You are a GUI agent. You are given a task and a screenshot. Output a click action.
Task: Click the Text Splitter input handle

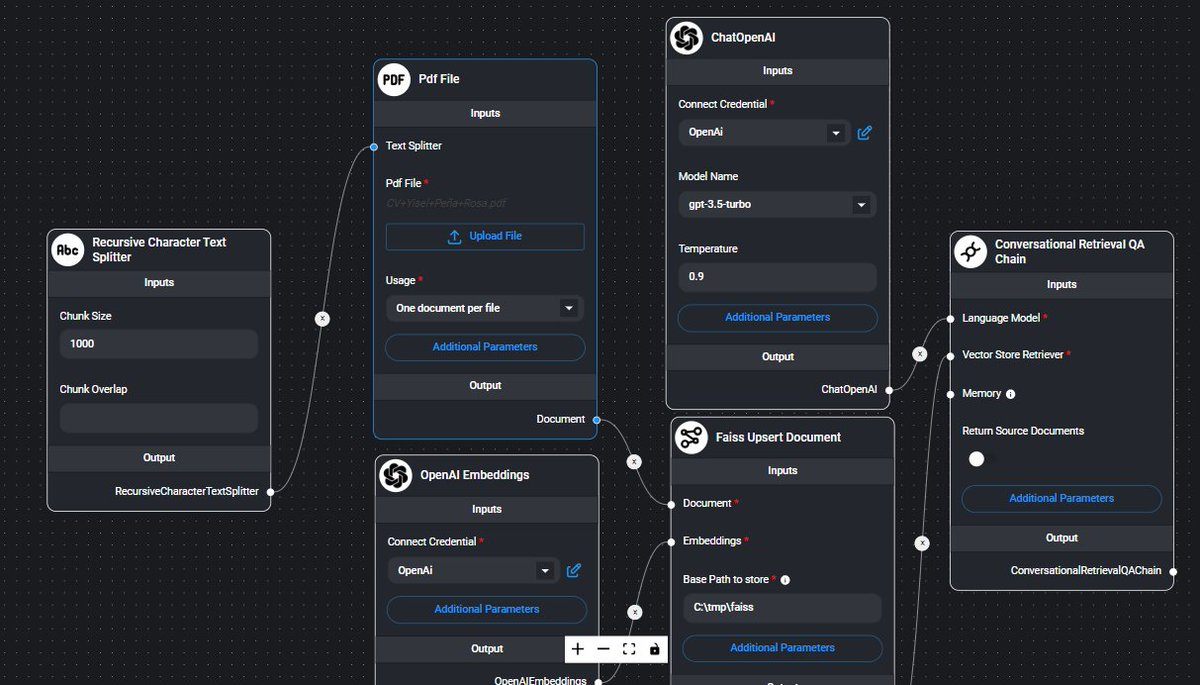point(374,146)
